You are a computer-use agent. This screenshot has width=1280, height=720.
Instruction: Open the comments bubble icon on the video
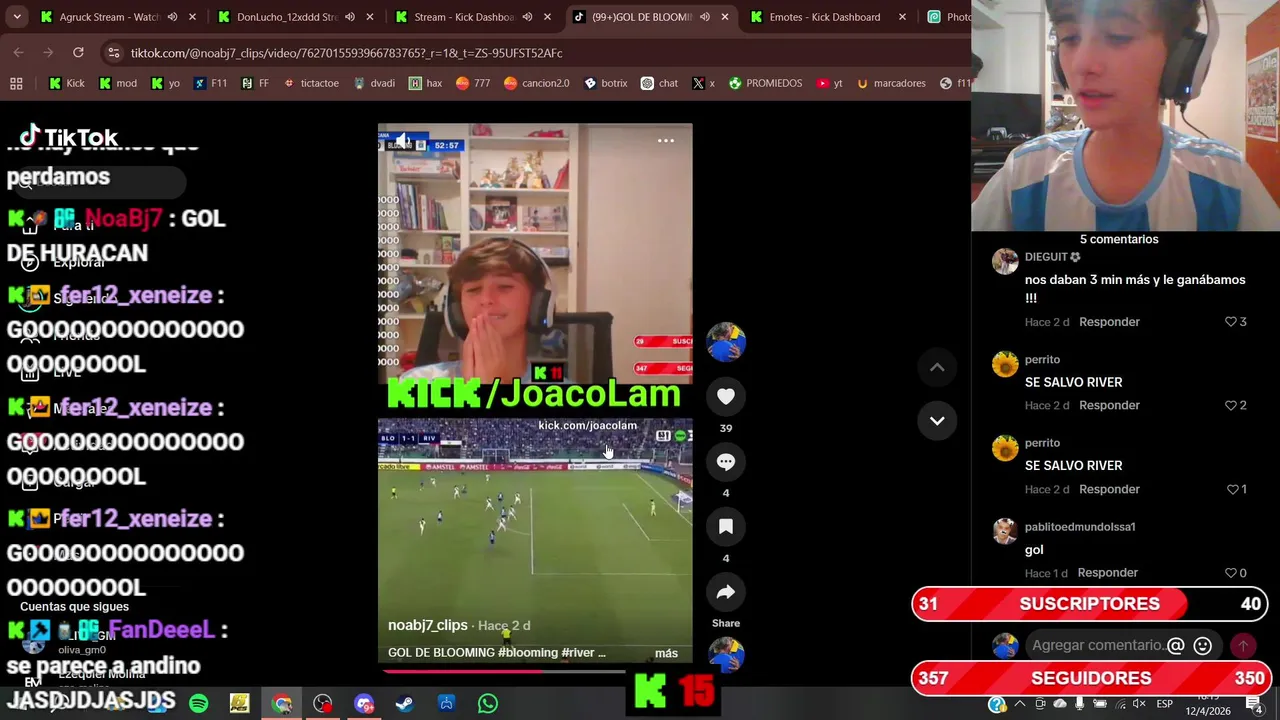[726, 461]
